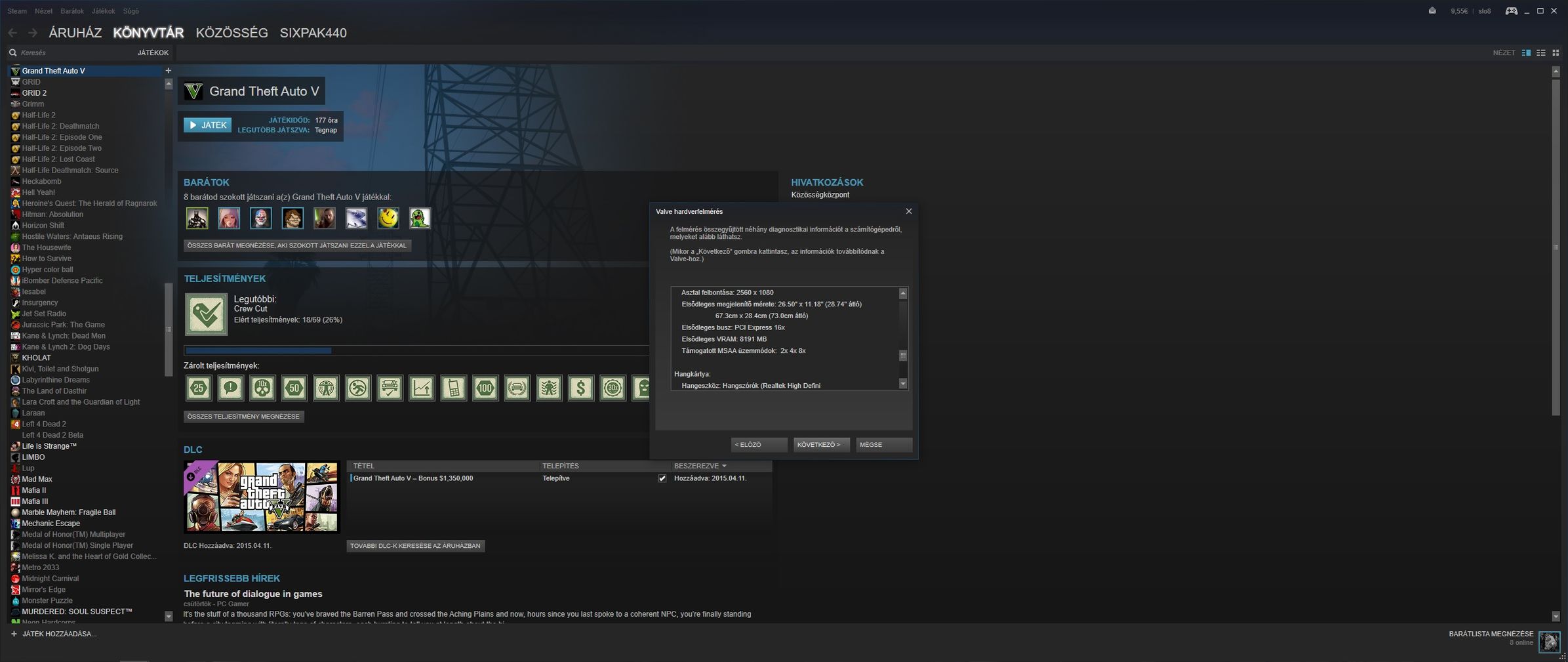Launch Big Picture mode via controller icon
Viewport: 1568px width, 662px height.
click(x=1511, y=11)
